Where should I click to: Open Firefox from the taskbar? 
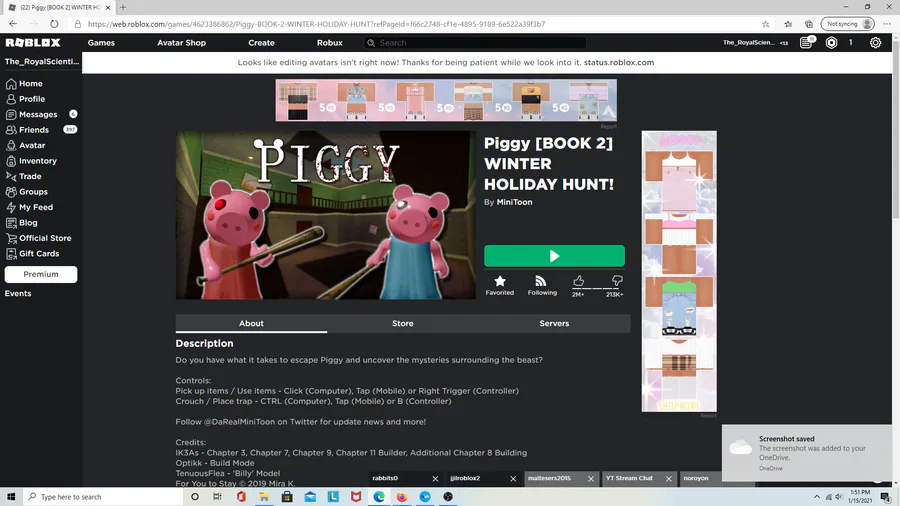tap(402, 497)
